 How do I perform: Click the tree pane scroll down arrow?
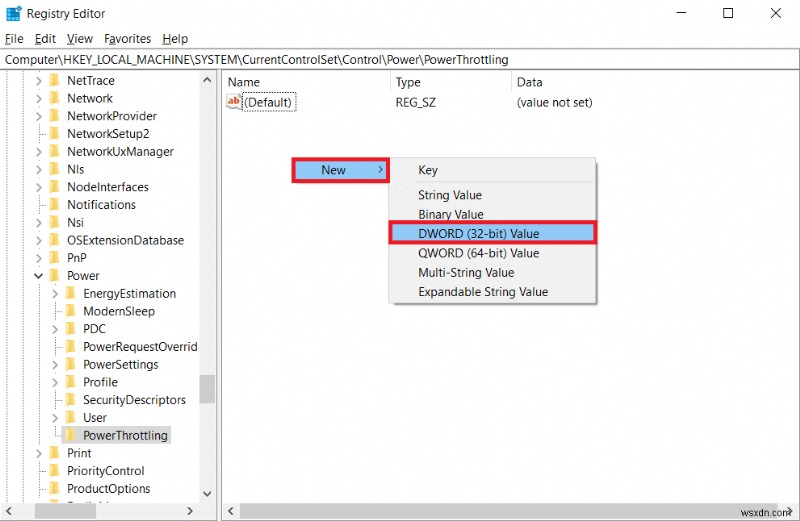pyautogui.click(x=207, y=493)
